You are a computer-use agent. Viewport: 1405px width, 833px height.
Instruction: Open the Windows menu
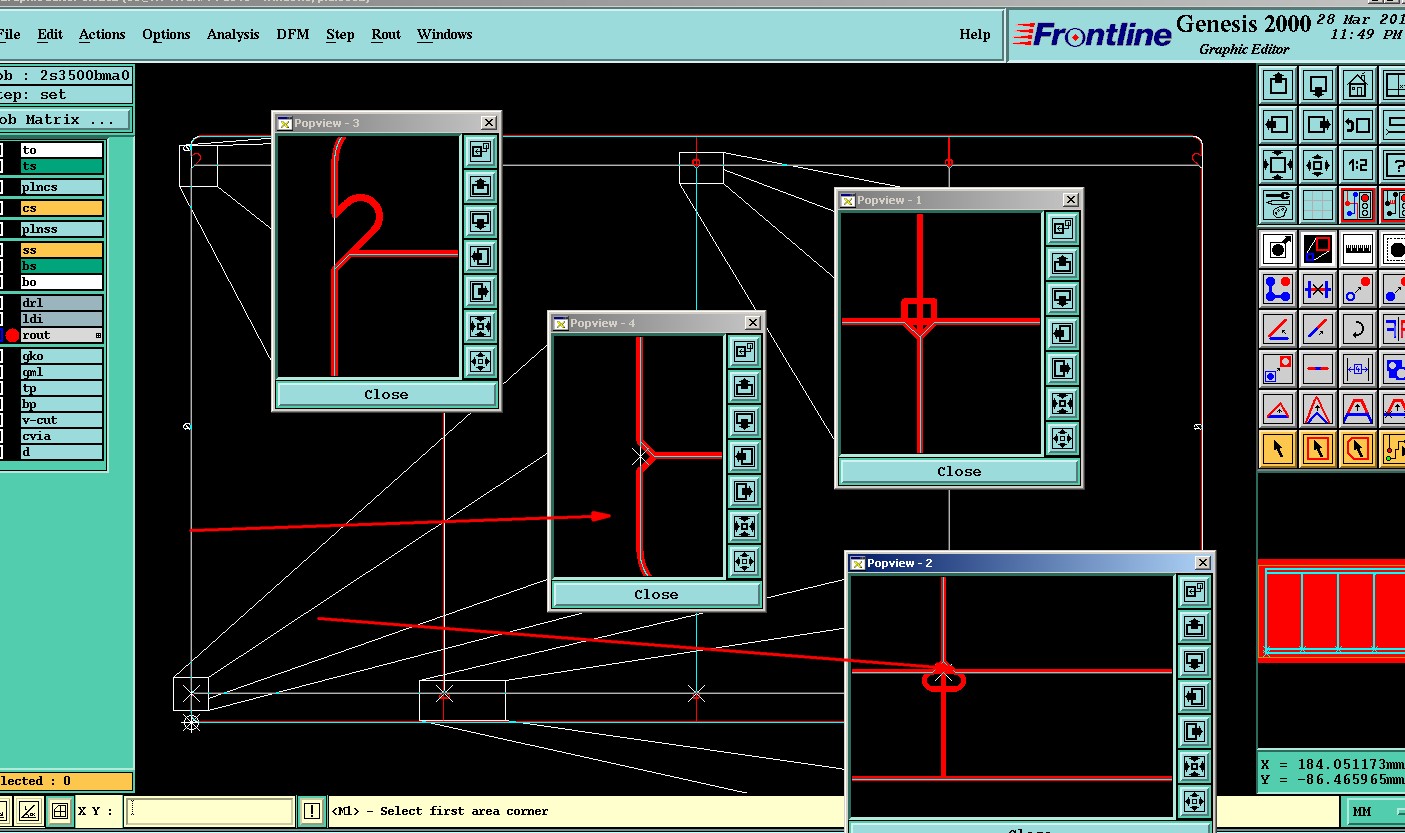pos(445,34)
